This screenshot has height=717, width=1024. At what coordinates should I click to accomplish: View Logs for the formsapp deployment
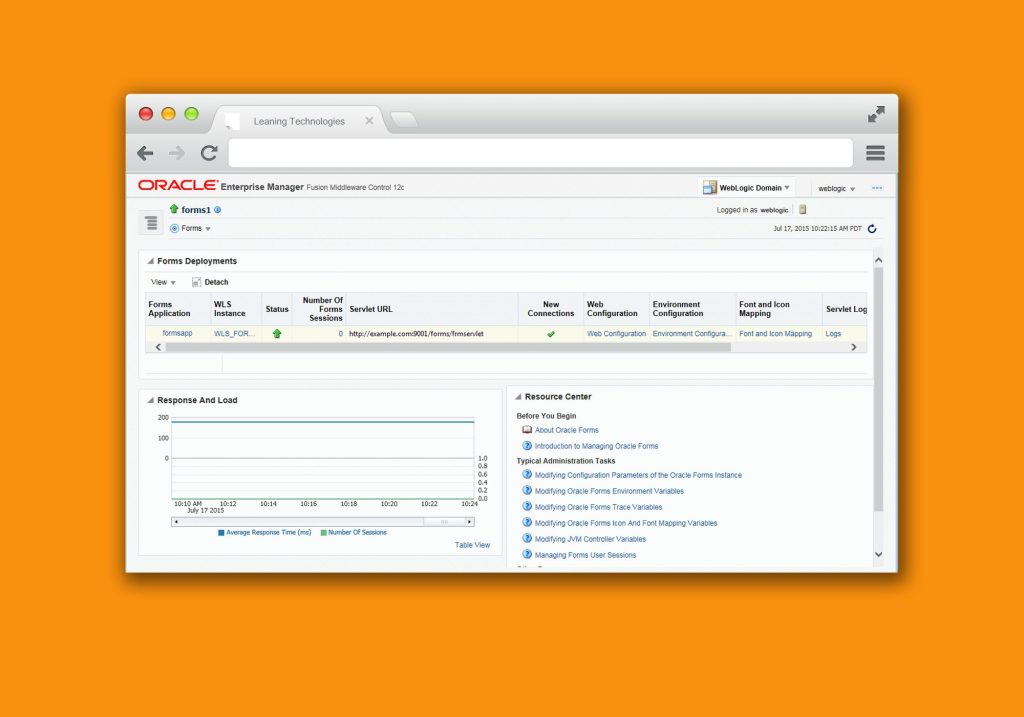pyautogui.click(x=833, y=333)
